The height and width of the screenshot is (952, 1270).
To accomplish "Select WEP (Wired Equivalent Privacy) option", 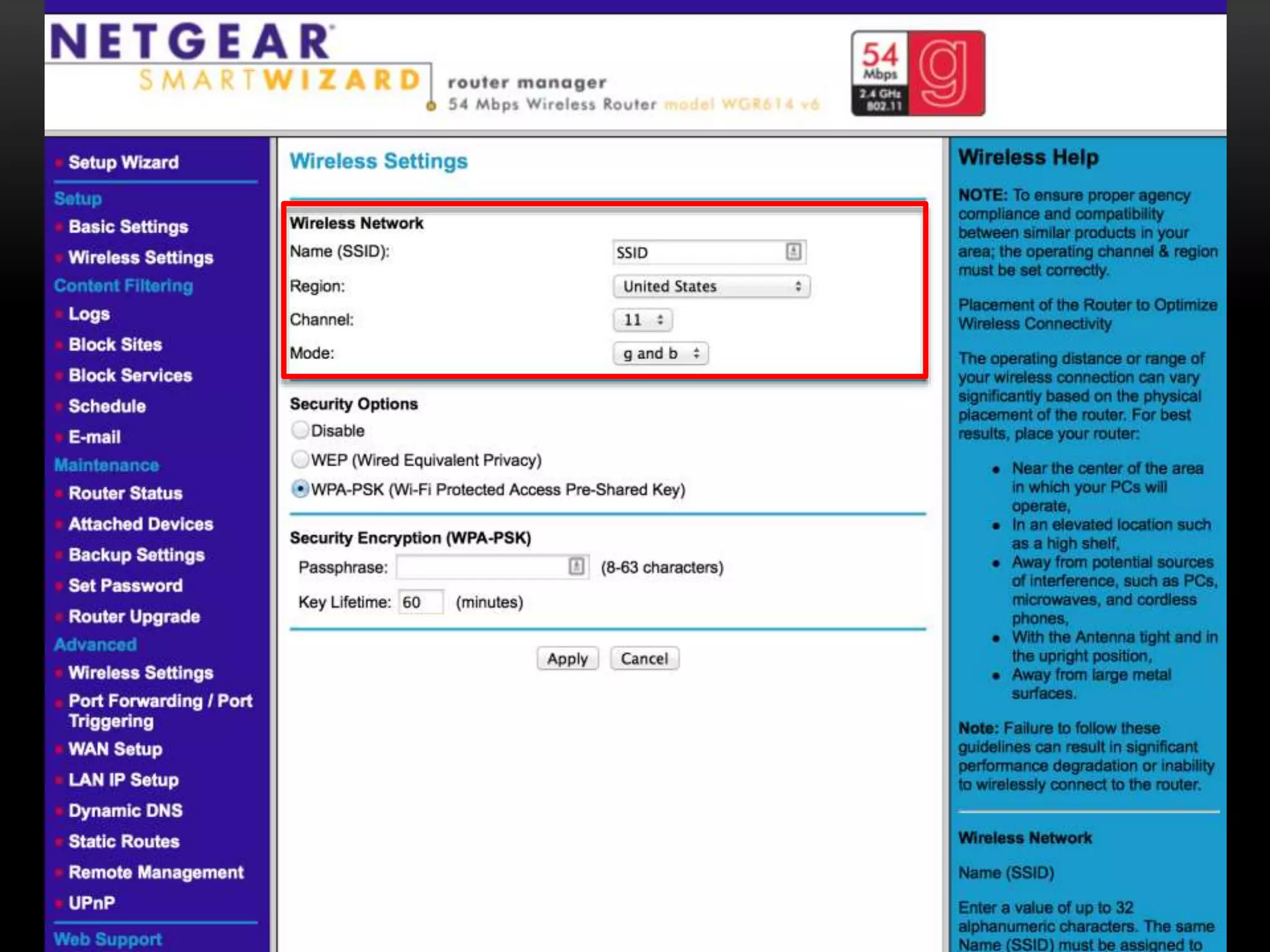I will tap(300, 460).
